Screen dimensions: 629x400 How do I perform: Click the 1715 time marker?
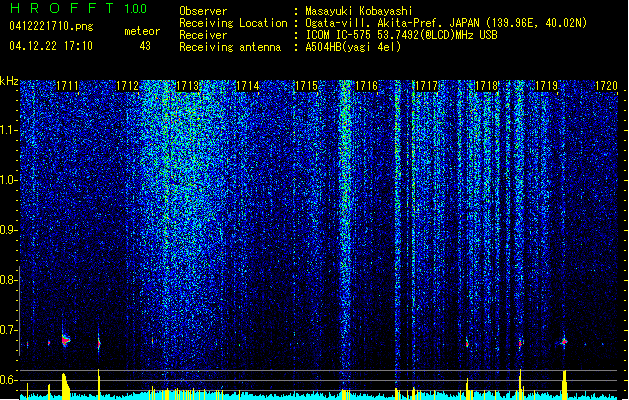coord(306,86)
